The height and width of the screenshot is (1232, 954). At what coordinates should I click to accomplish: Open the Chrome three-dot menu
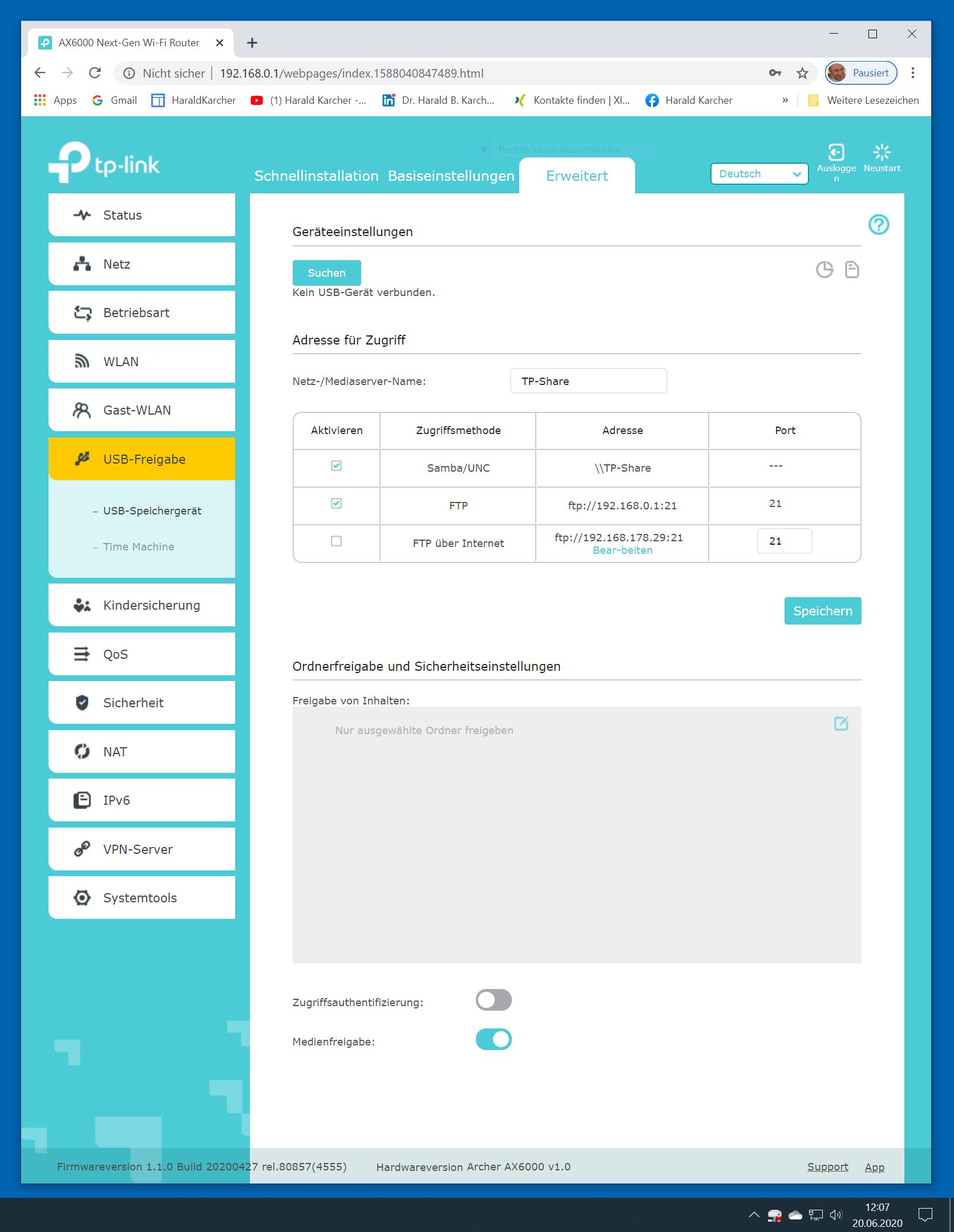click(x=913, y=73)
